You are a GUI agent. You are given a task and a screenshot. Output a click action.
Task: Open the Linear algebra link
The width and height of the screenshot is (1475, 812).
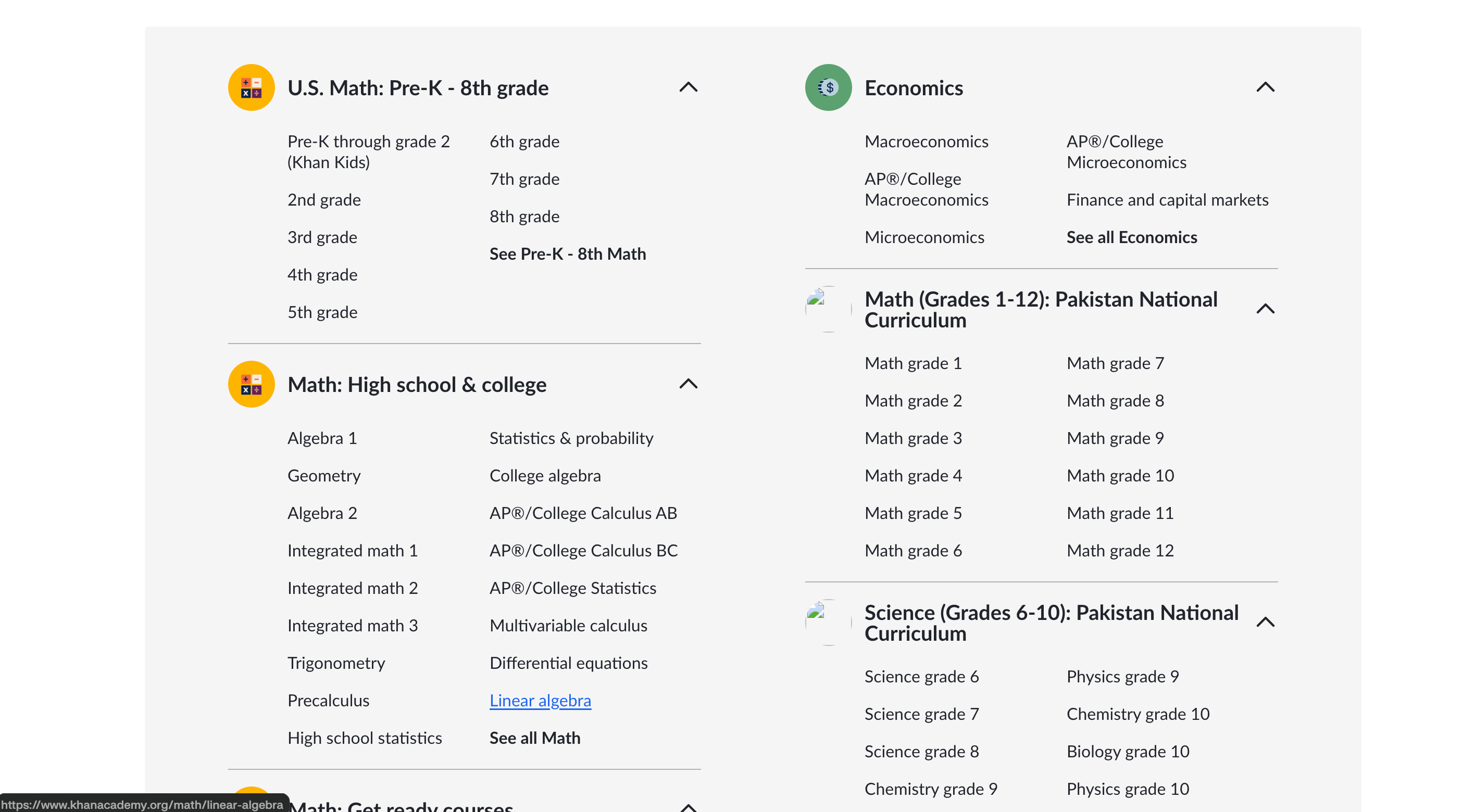[540, 701]
